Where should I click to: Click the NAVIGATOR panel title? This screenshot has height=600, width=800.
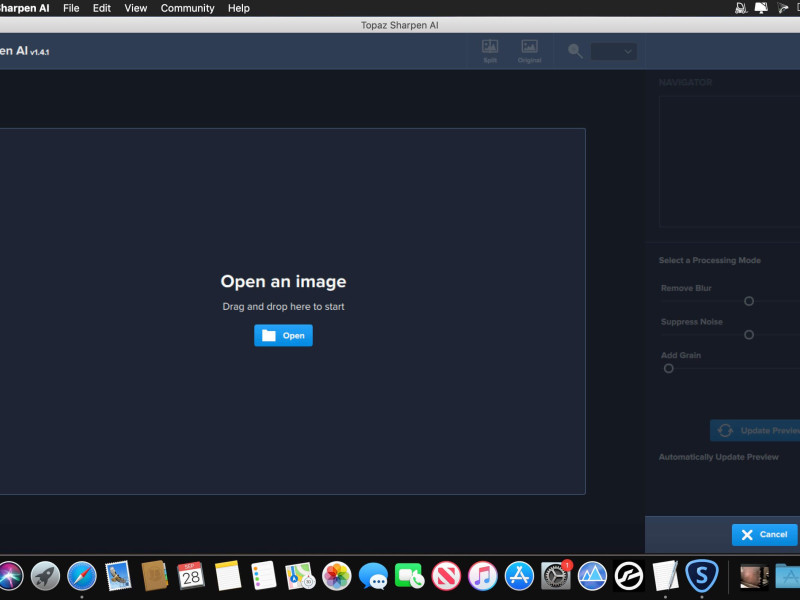685,83
